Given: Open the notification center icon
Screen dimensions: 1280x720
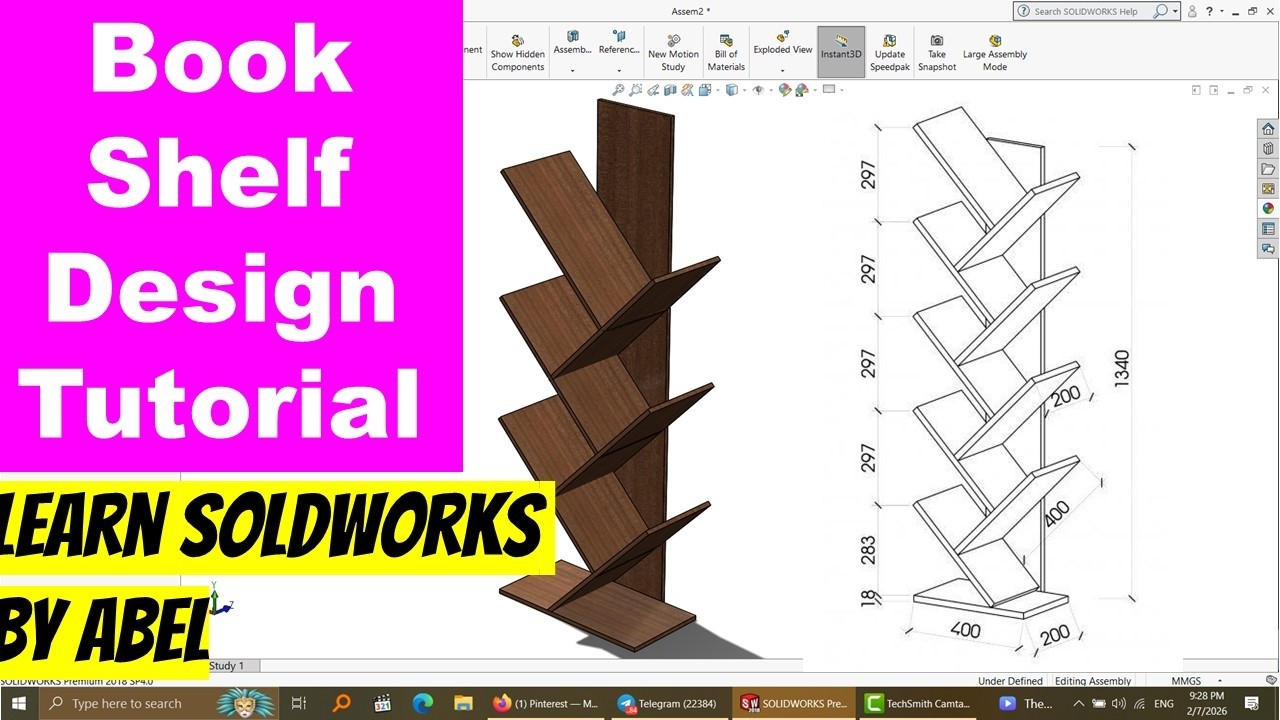Looking at the screenshot, I should pos(1251,704).
